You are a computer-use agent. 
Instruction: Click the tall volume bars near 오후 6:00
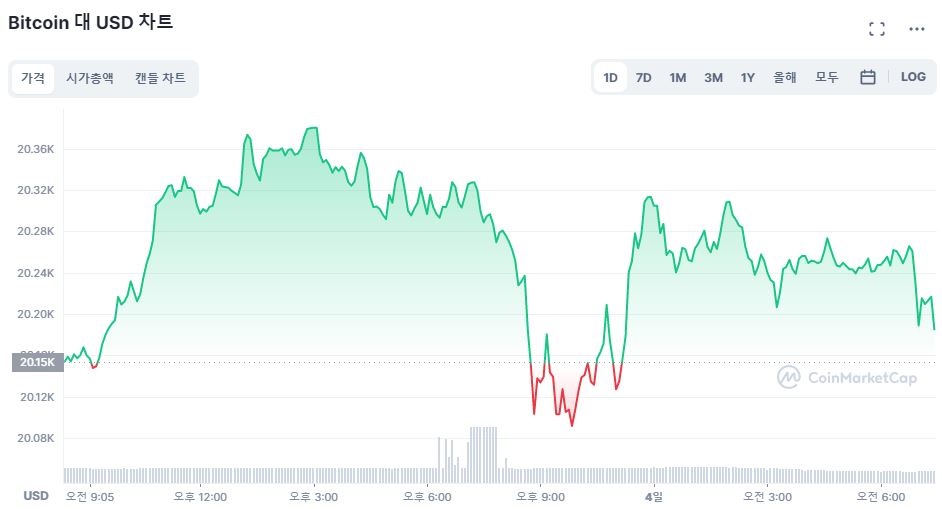(x=482, y=448)
